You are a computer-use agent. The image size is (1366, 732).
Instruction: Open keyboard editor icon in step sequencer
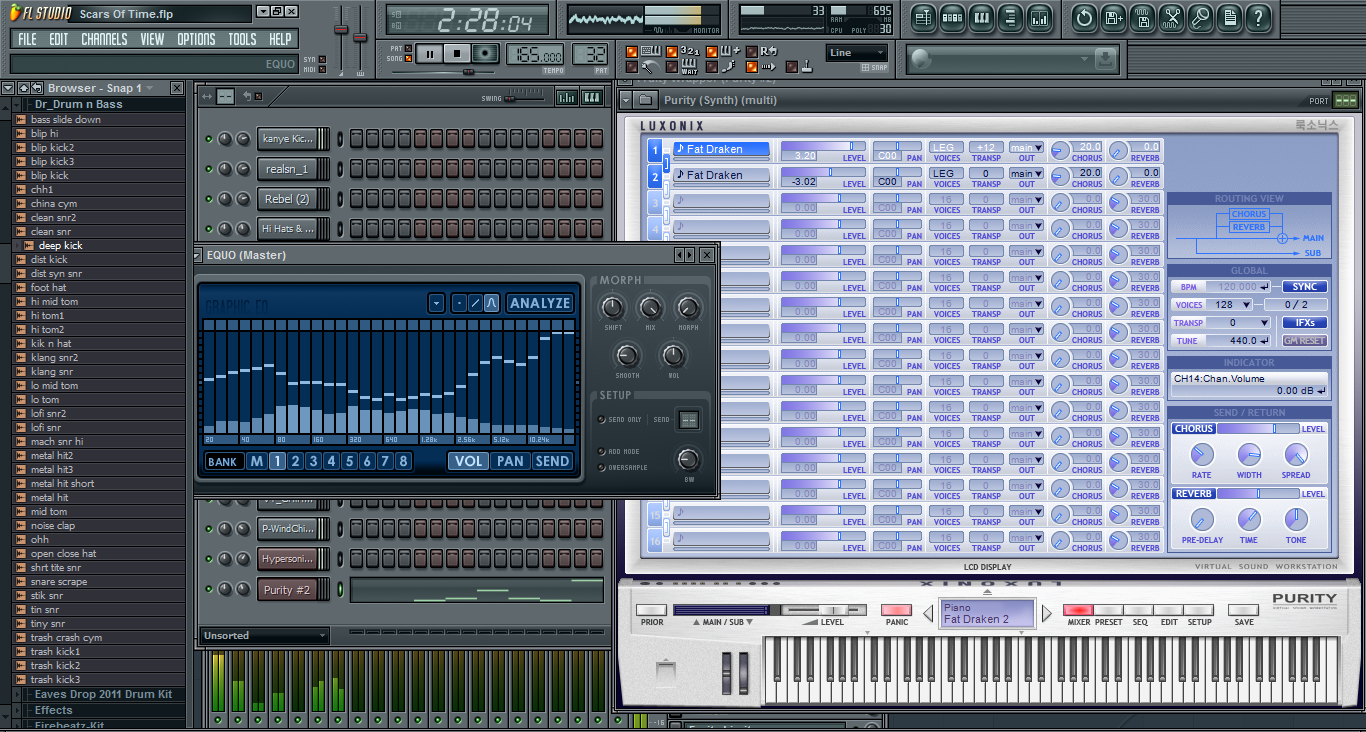(x=591, y=97)
